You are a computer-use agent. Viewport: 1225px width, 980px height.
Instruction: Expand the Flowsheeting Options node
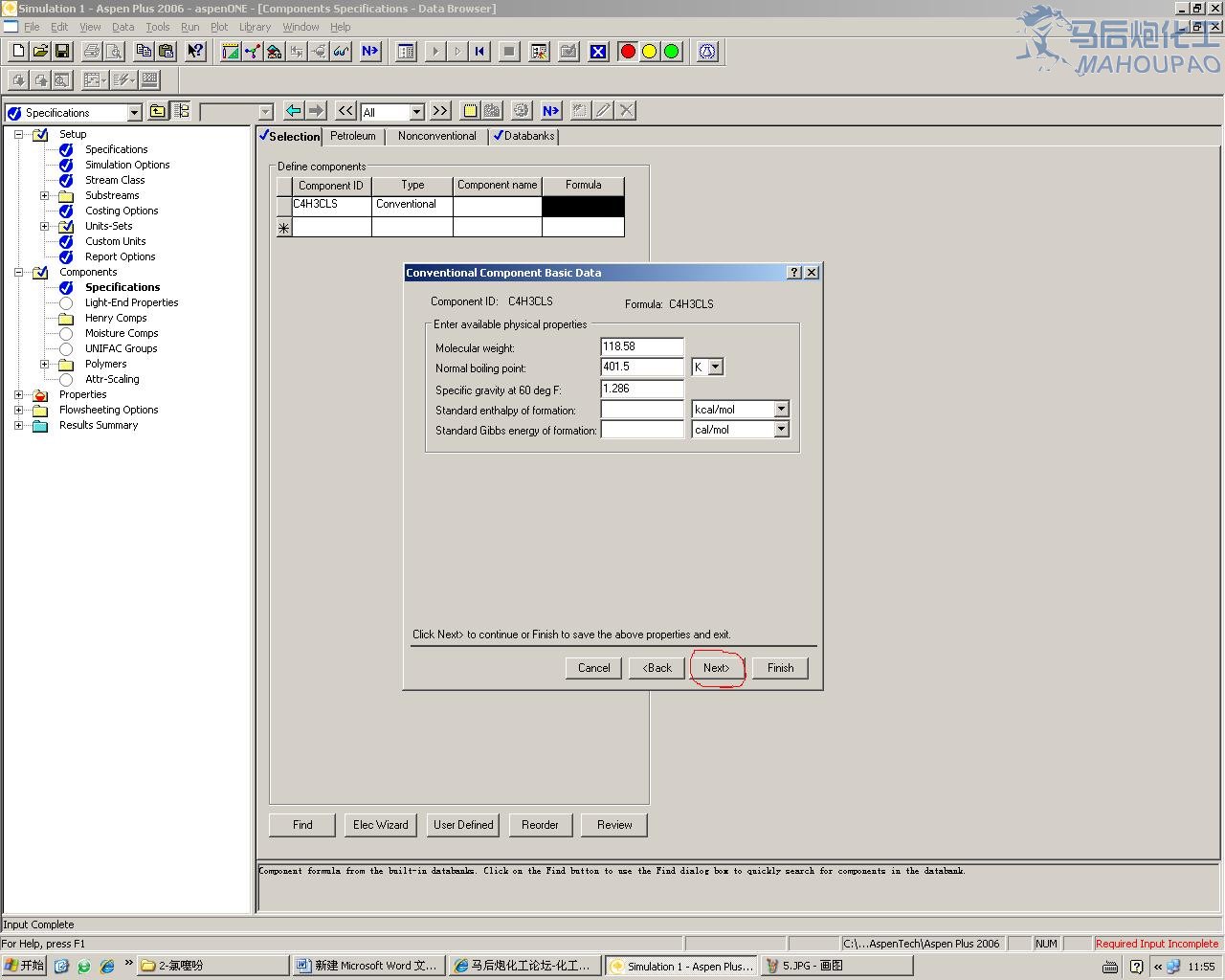coord(18,411)
